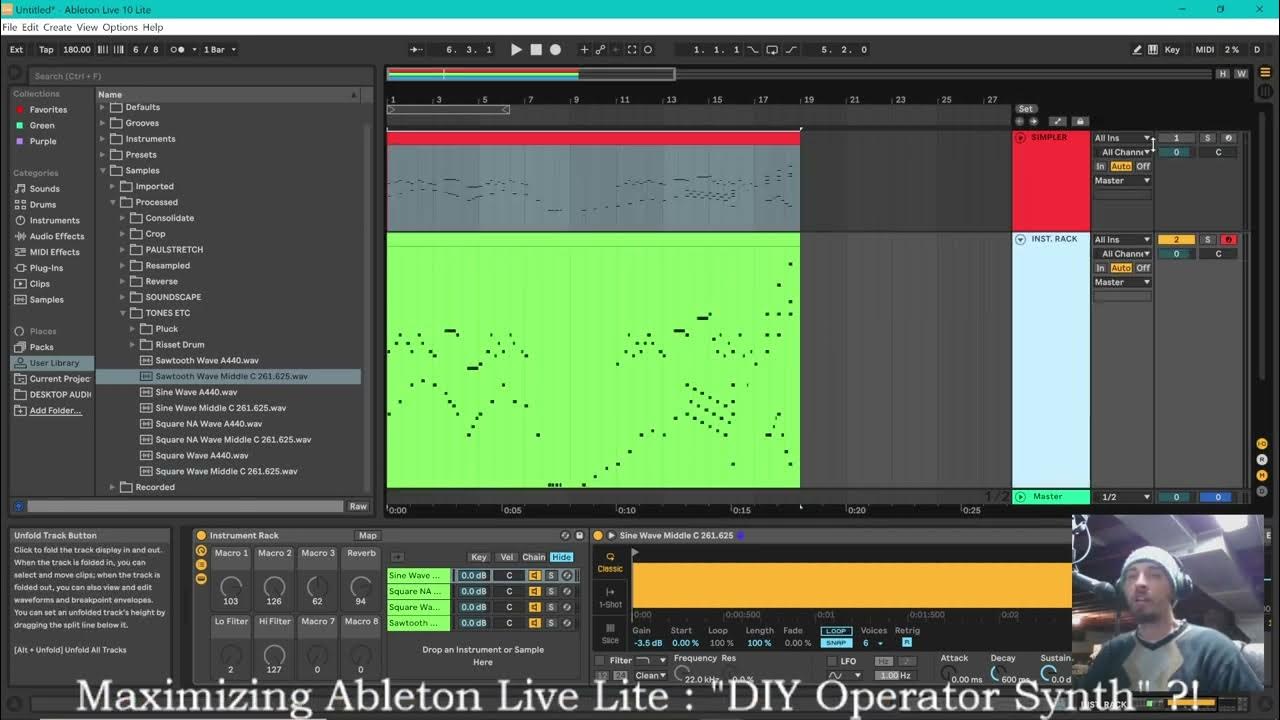The width and height of the screenshot is (1280, 720).
Task: Select the tempo field 180.00
Action: 77,49
